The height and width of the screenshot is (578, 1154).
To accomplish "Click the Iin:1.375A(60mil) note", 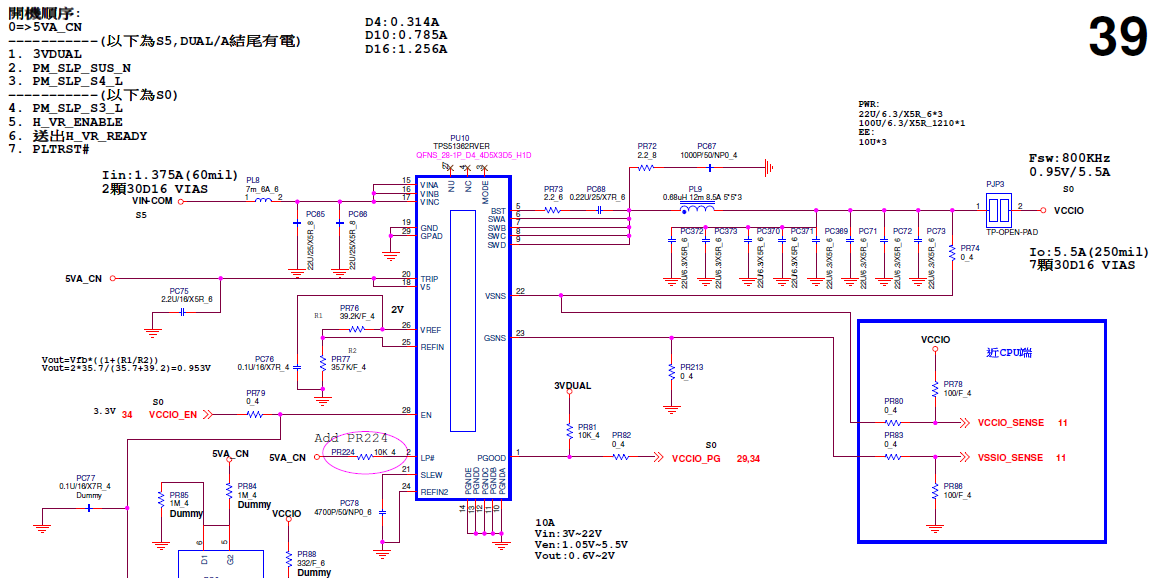I will [x=170, y=175].
